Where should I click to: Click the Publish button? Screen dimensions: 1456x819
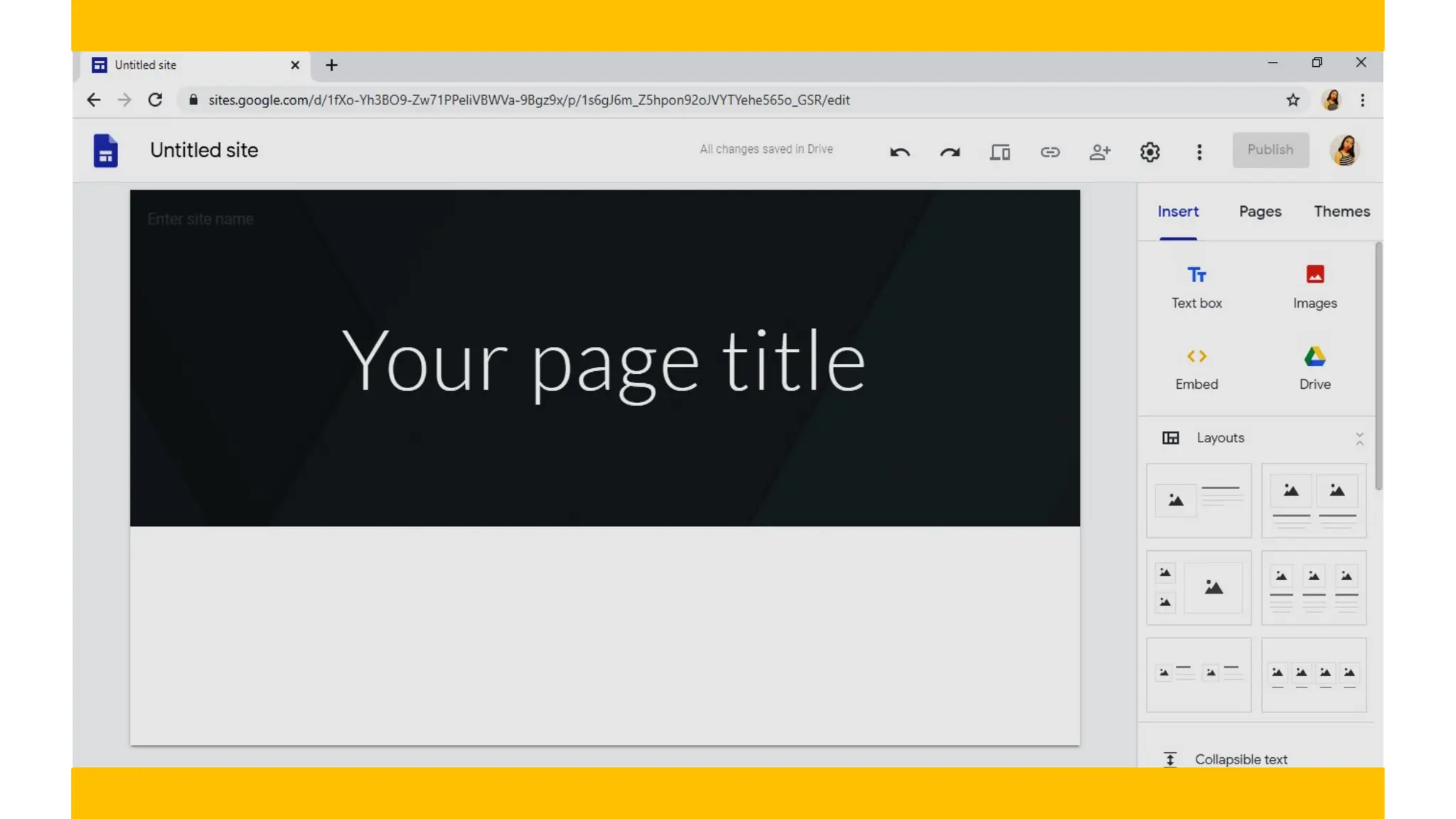(1270, 150)
